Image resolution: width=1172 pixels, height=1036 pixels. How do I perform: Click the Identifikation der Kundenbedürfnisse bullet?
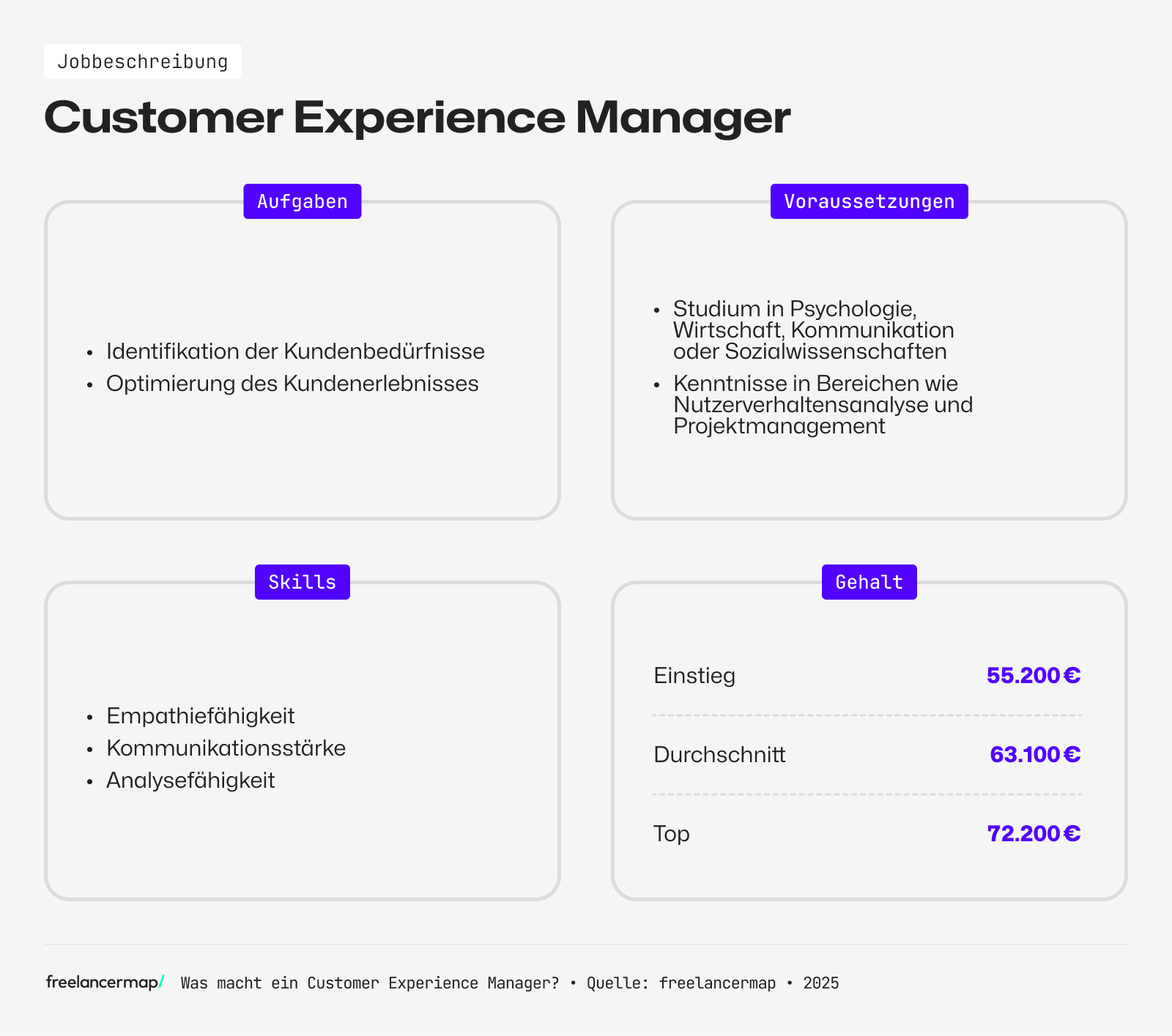tap(295, 351)
